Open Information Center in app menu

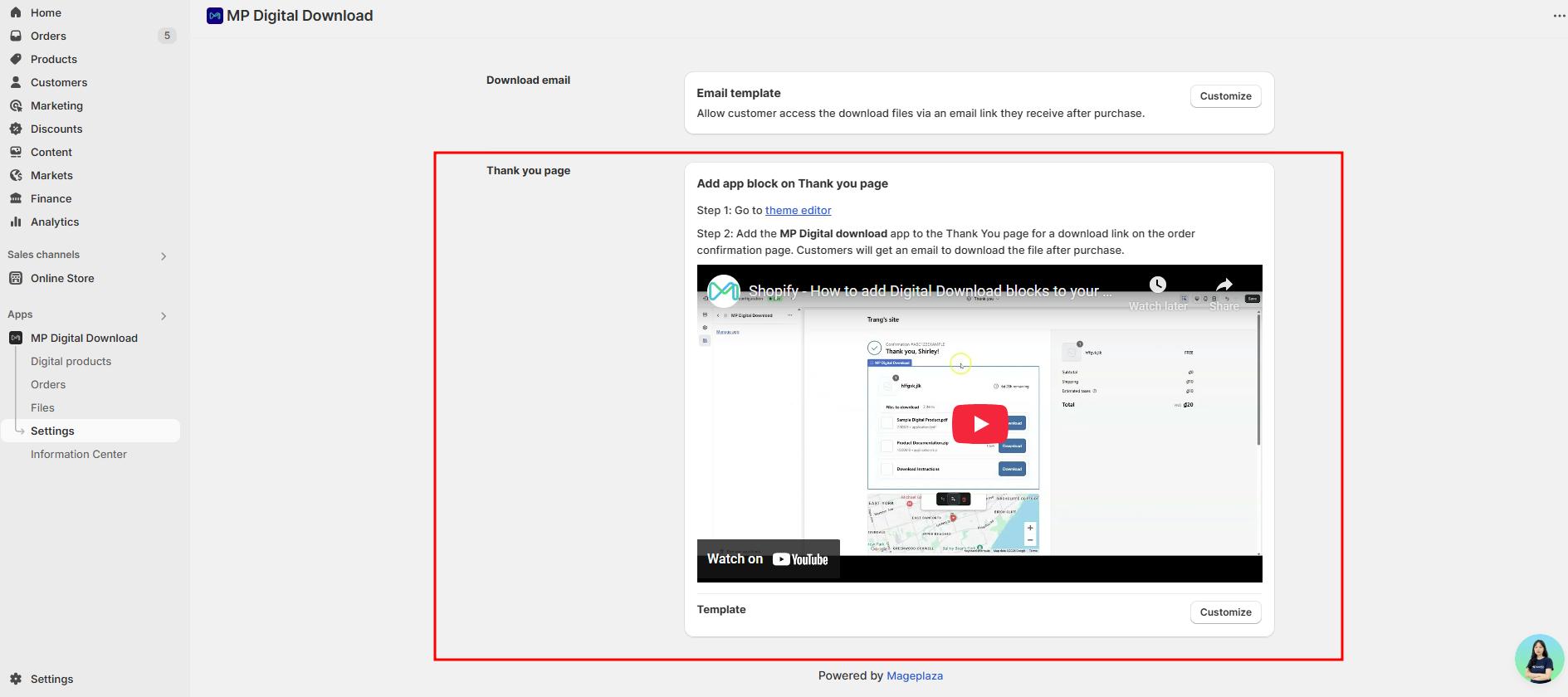pos(79,454)
